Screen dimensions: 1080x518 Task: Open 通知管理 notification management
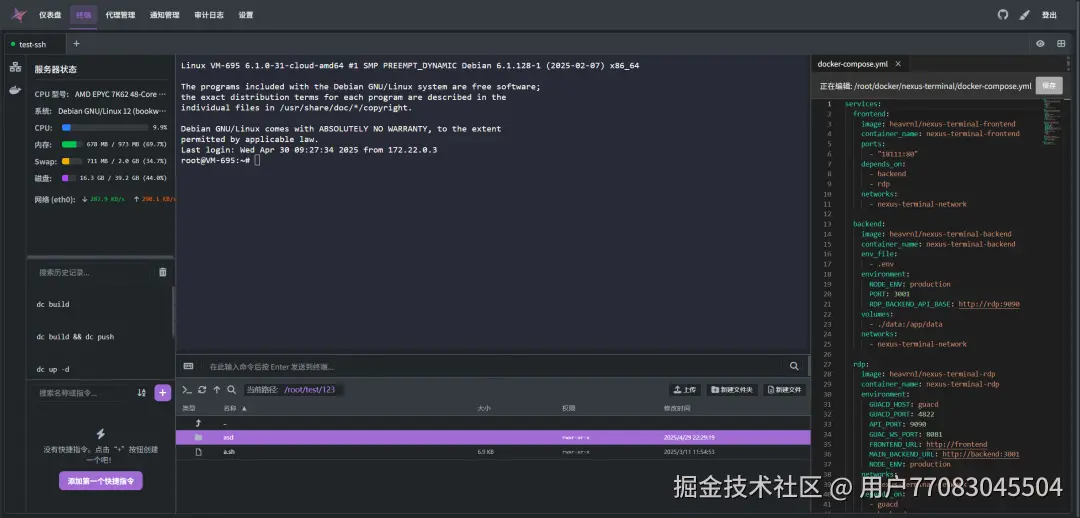coord(165,15)
